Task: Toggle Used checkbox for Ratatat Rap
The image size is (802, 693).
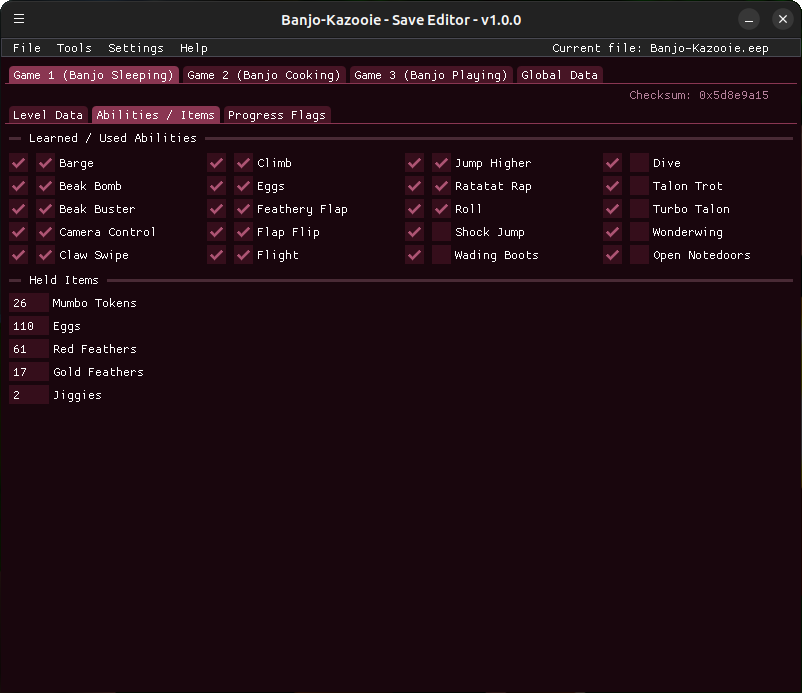Action: click(441, 186)
